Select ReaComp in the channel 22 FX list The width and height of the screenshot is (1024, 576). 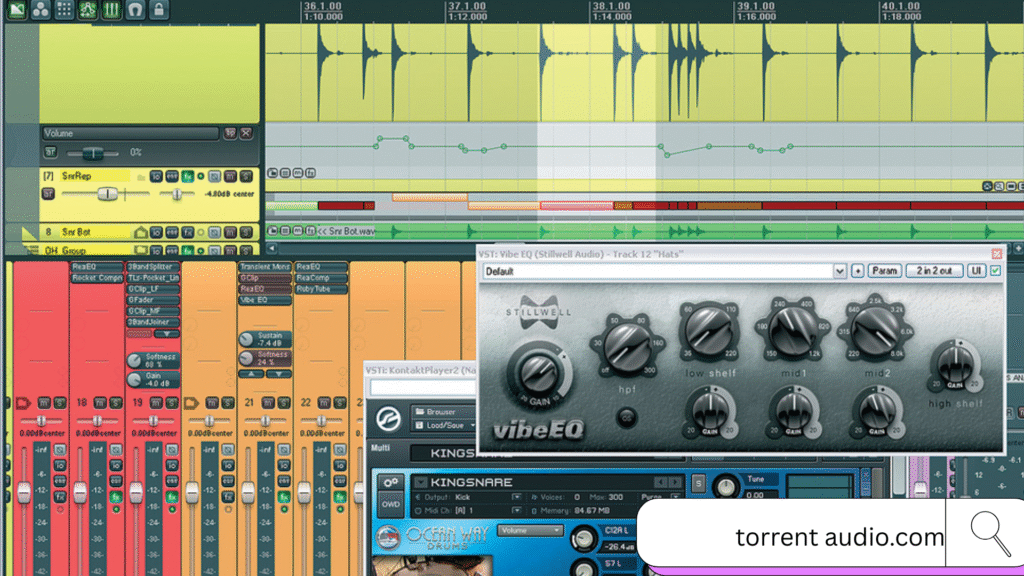[320, 278]
